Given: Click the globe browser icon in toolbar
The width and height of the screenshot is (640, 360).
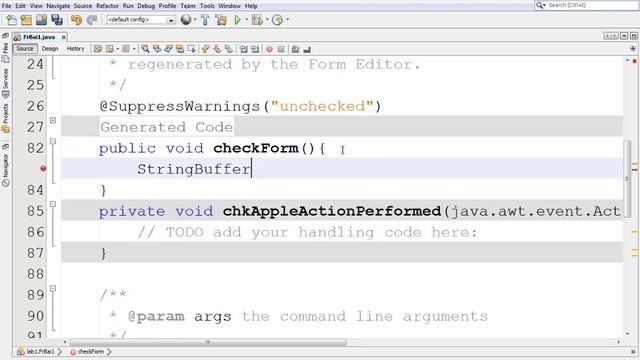Looking at the screenshot, I should pyautogui.click(x=186, y=20).
